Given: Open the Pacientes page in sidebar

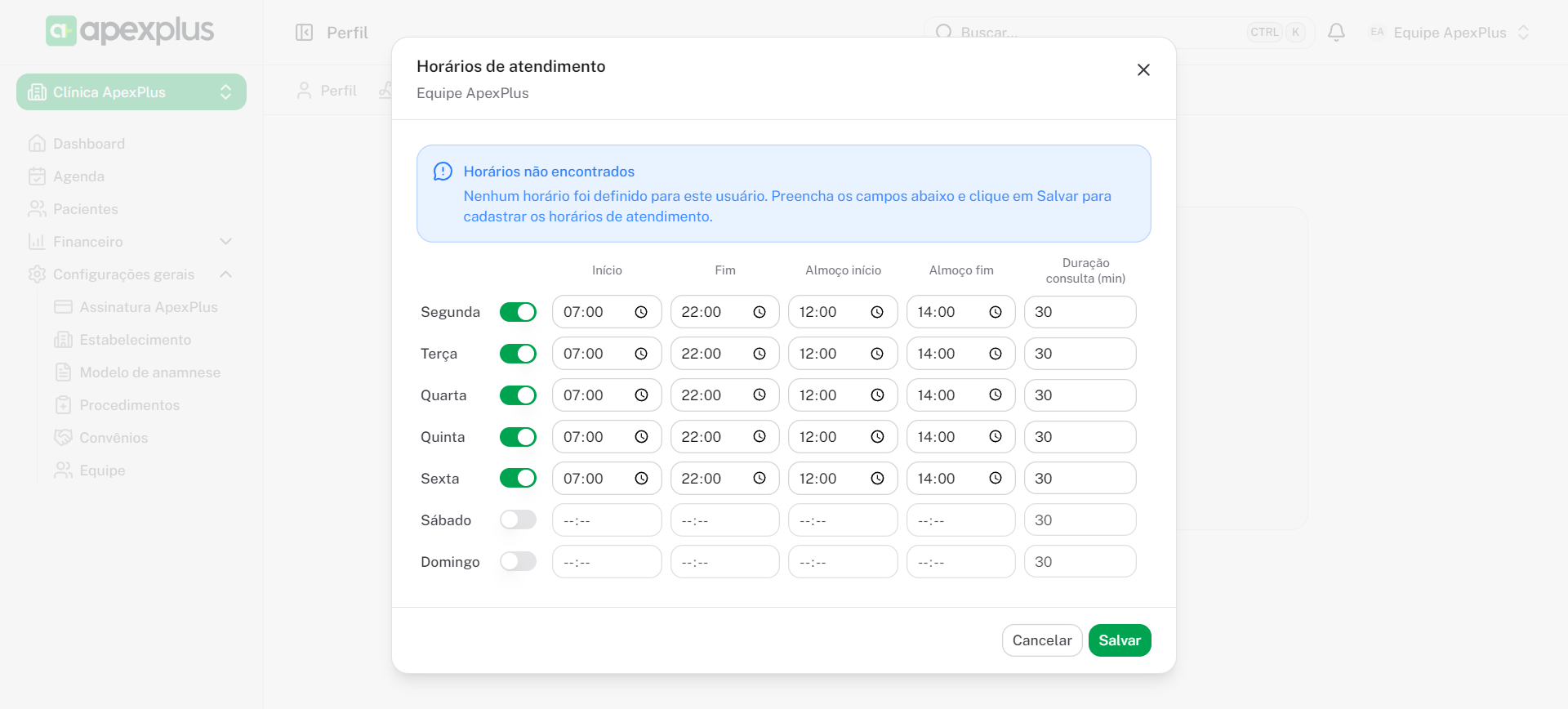Looking at the screenshot, I should pos(85,209).
